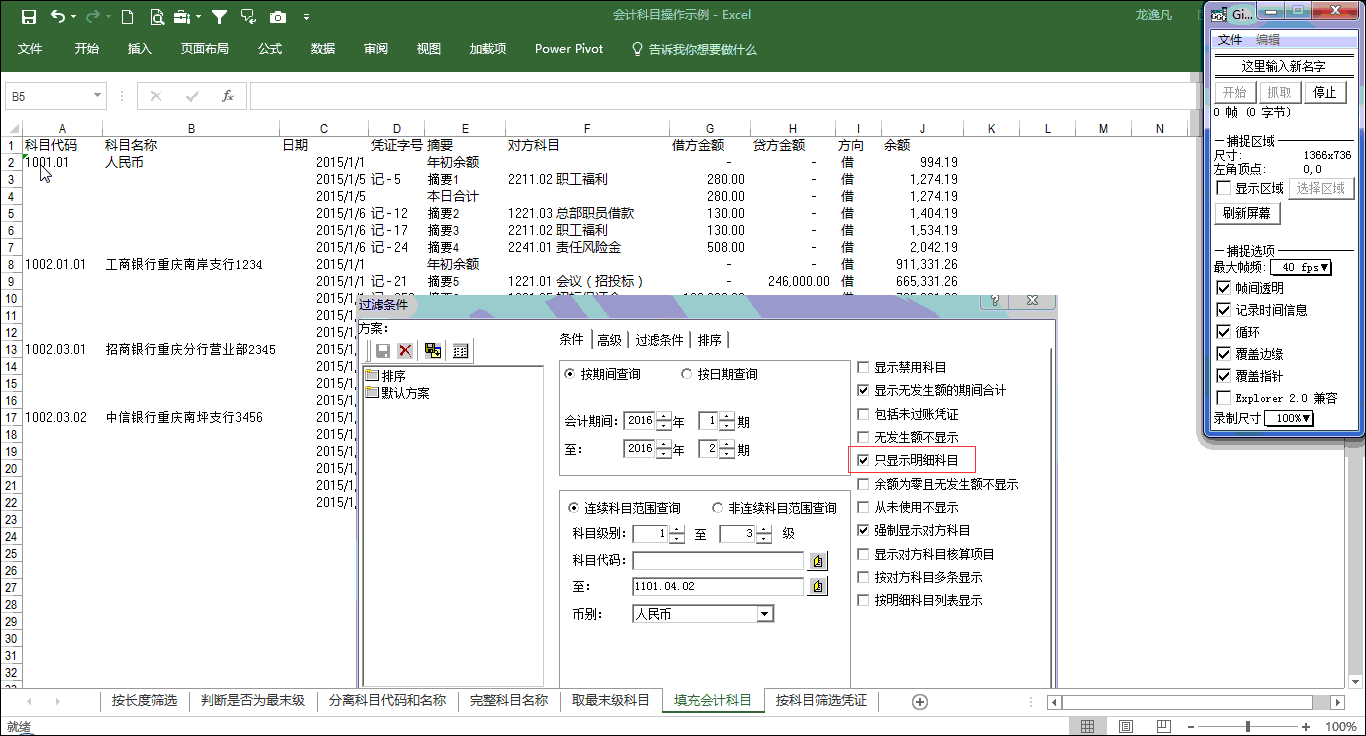The image size is (1366, 736).
Task: Click the lookup icon beside 1101.04.02 field
Action: 818,587
